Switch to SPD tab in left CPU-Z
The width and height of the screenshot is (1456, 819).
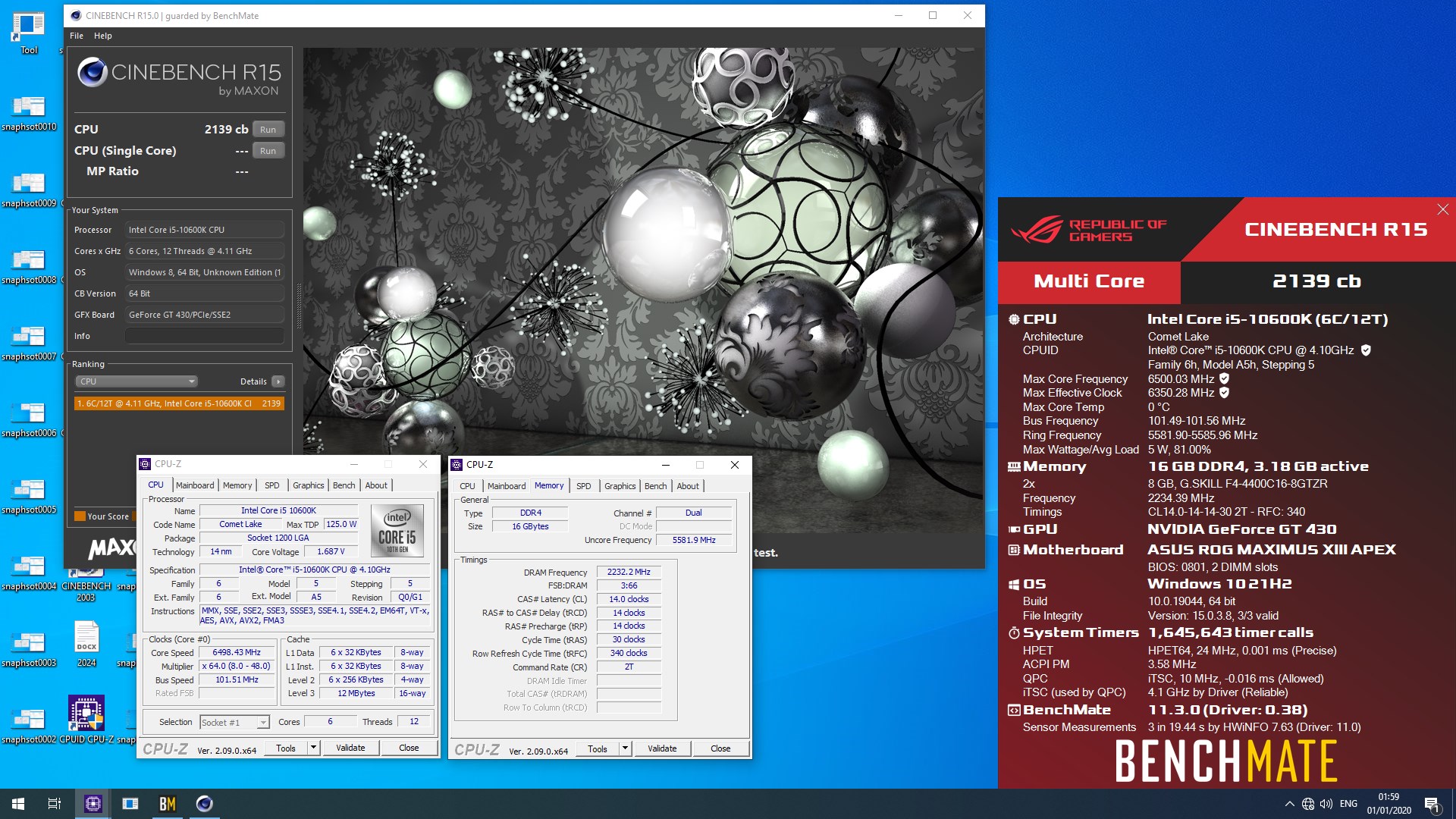[x=272, y=485]
